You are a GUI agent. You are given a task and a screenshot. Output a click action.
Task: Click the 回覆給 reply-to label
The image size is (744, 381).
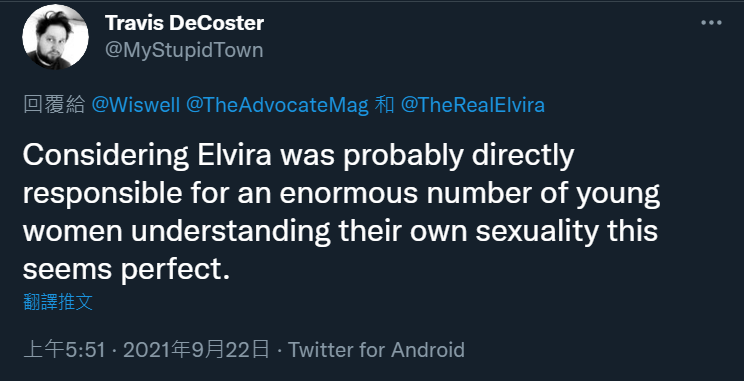click(54, 105)
